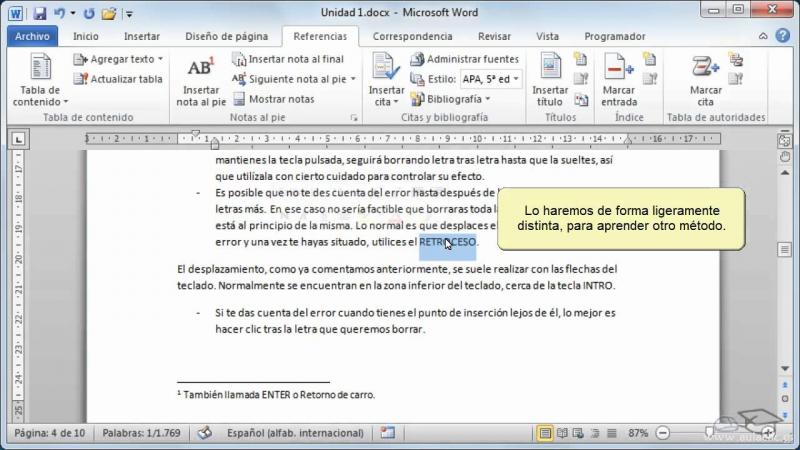Screen dimensions: 800x450
Task: Click Español (alfab. internacional) language indicator
Action: [x=295, y=433]
